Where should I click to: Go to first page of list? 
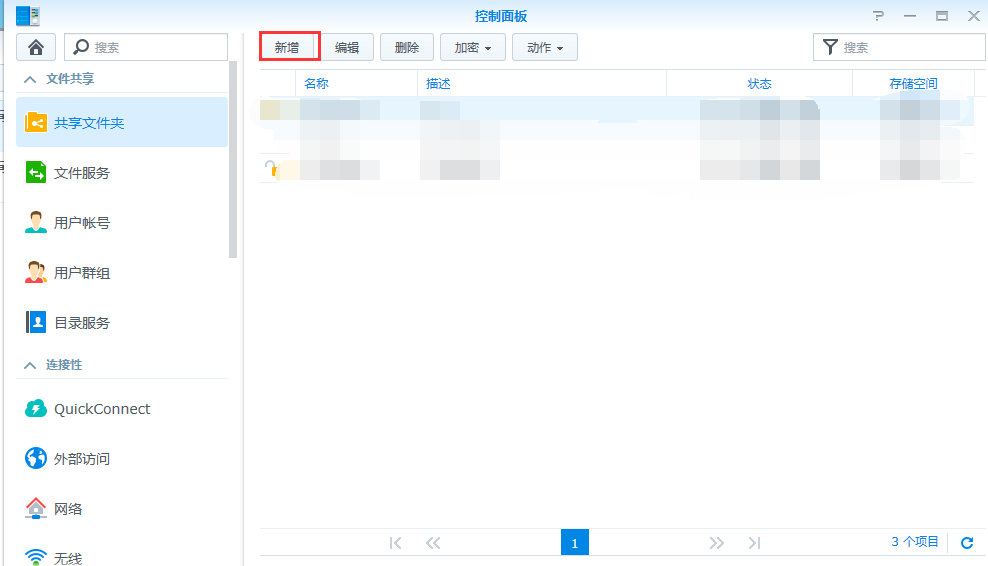[395, 543]
